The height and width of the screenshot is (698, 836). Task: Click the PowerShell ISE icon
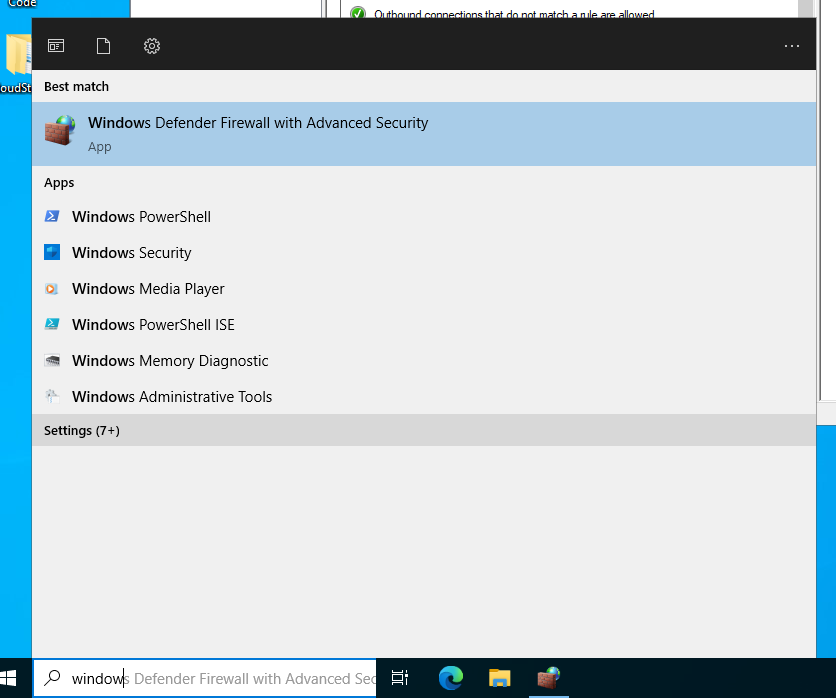pyautogui.click(x=52, y=324)
